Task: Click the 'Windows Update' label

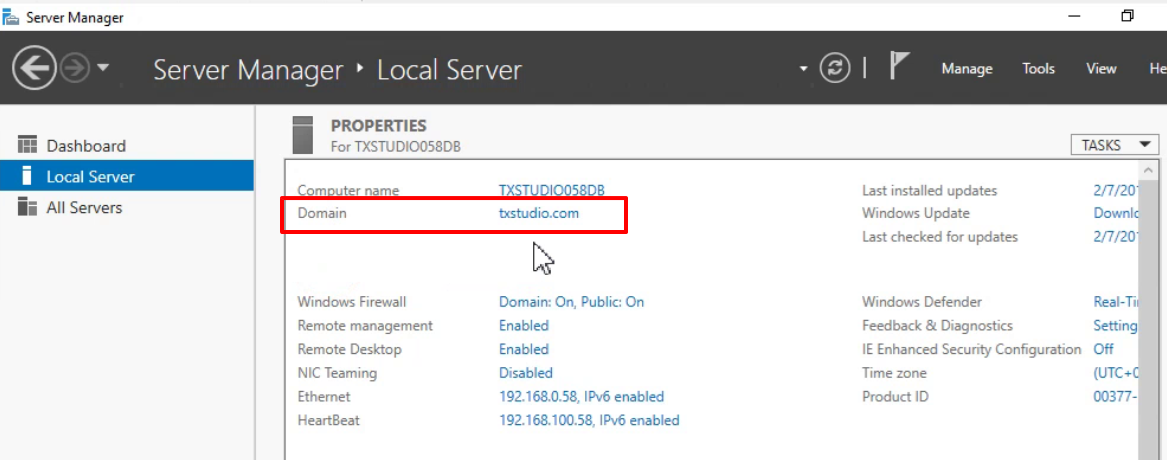Action: coord(915,213)
